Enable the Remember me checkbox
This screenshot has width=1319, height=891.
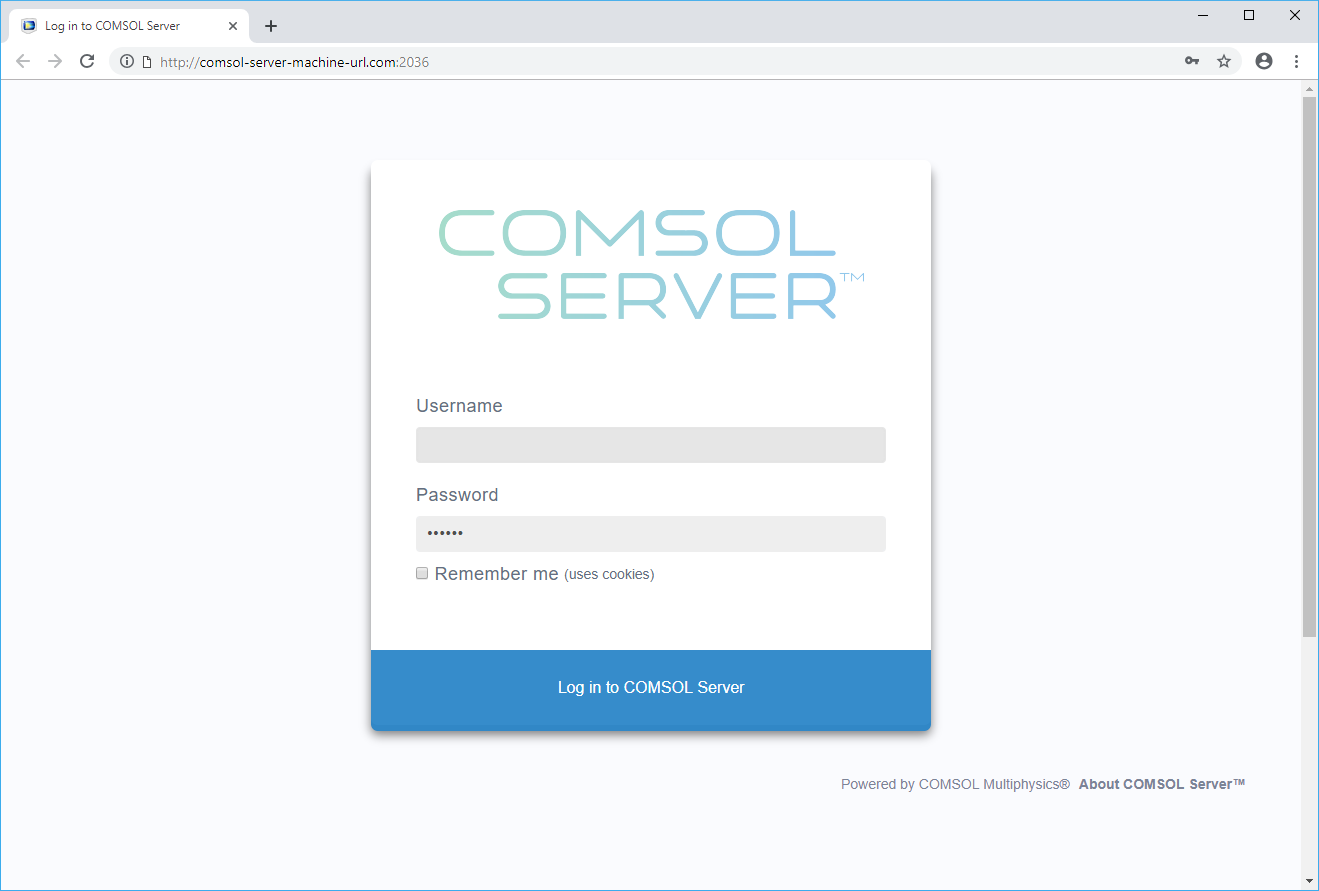click(422, 573)
